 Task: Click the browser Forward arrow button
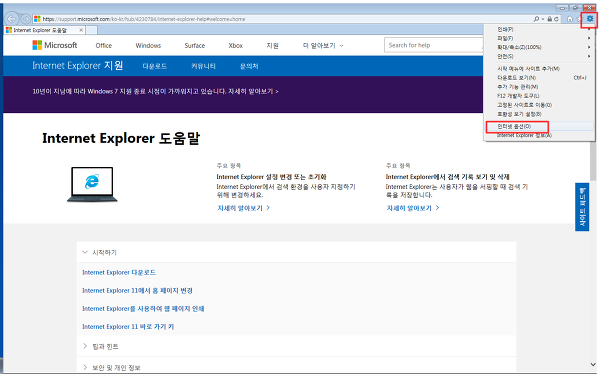coord(26,18)
